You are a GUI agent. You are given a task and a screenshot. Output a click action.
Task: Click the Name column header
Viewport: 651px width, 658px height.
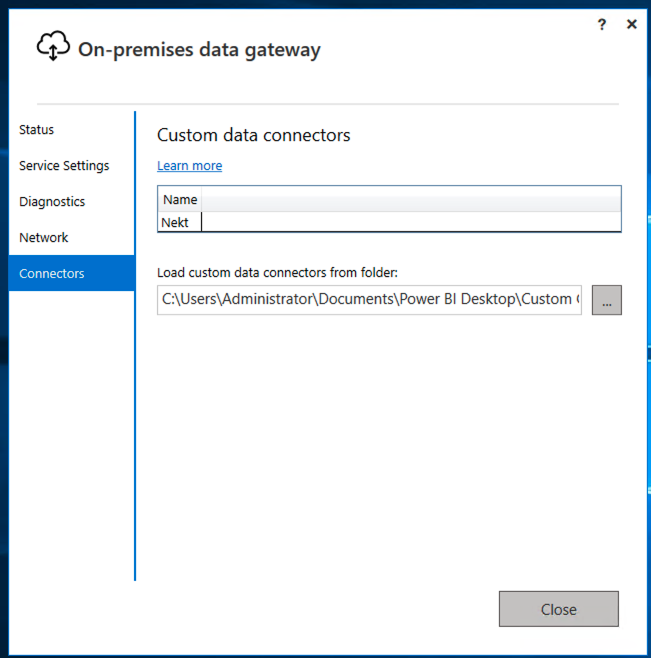click(x=180, y=199)
